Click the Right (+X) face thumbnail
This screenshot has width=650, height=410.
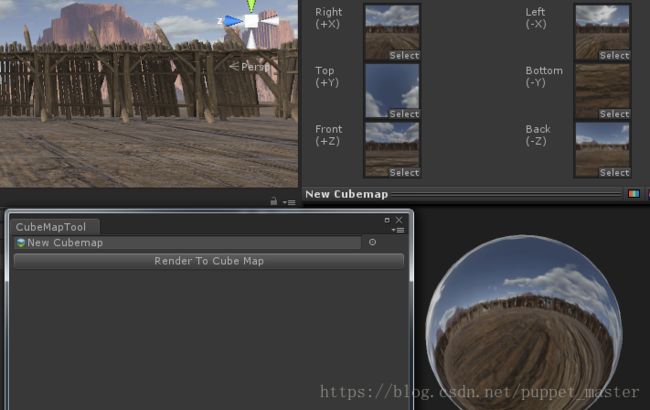point(392,32)
